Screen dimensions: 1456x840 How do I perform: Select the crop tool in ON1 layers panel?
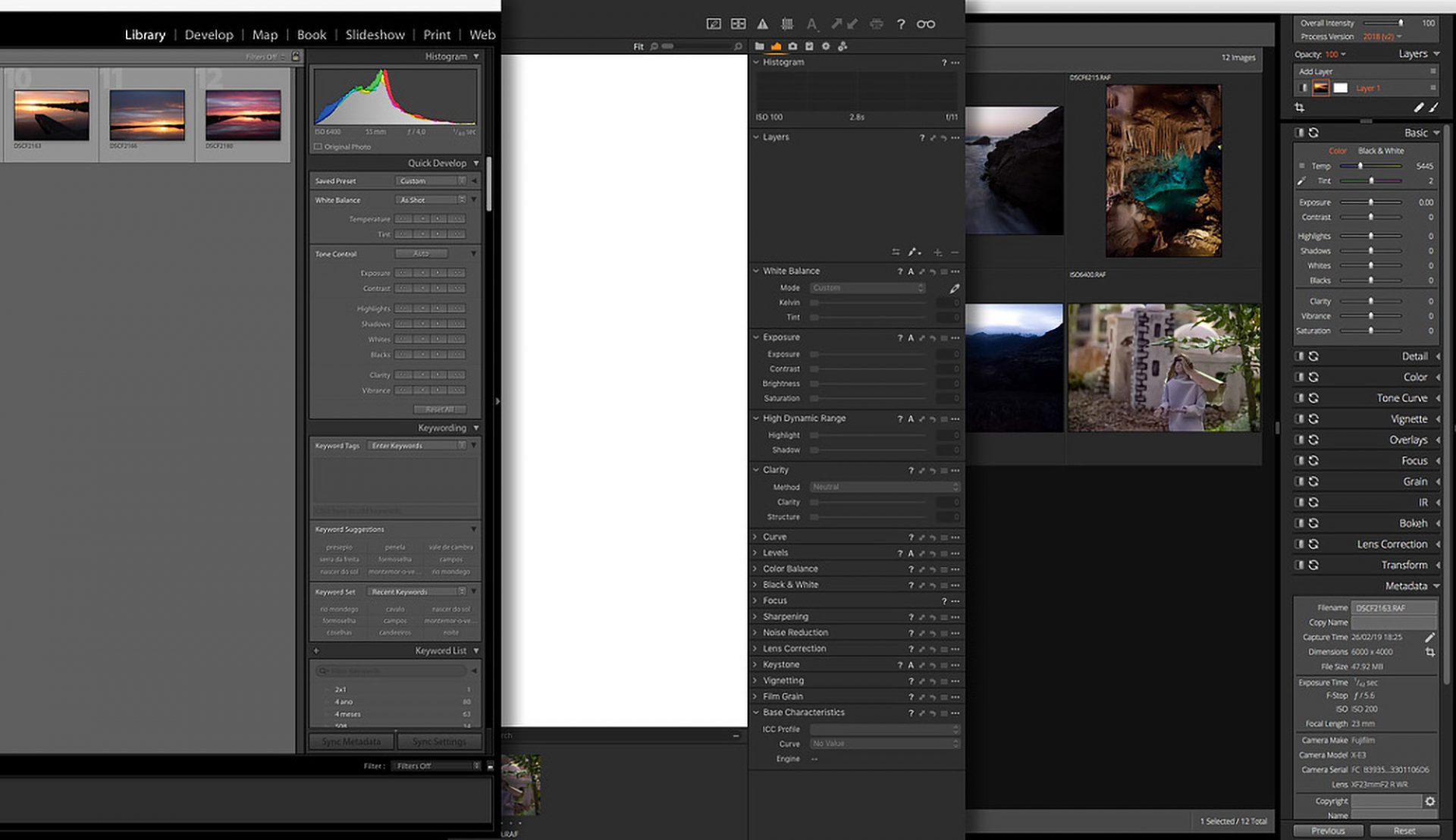point(1299,108)
